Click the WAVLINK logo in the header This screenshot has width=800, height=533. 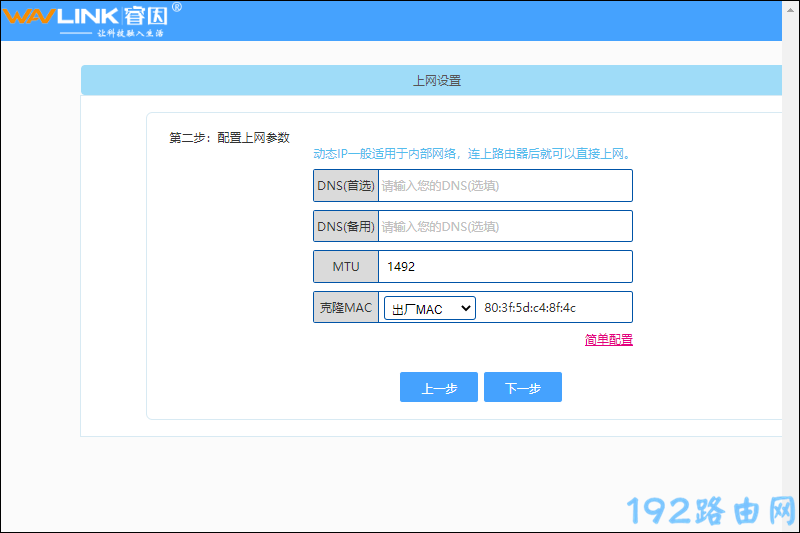pyautogui.click(x=60, y=16)
